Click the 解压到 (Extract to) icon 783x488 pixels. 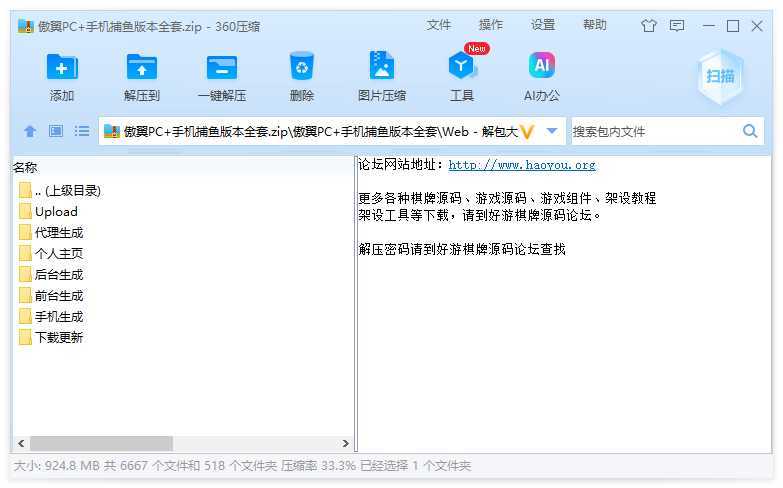[142, 68]
